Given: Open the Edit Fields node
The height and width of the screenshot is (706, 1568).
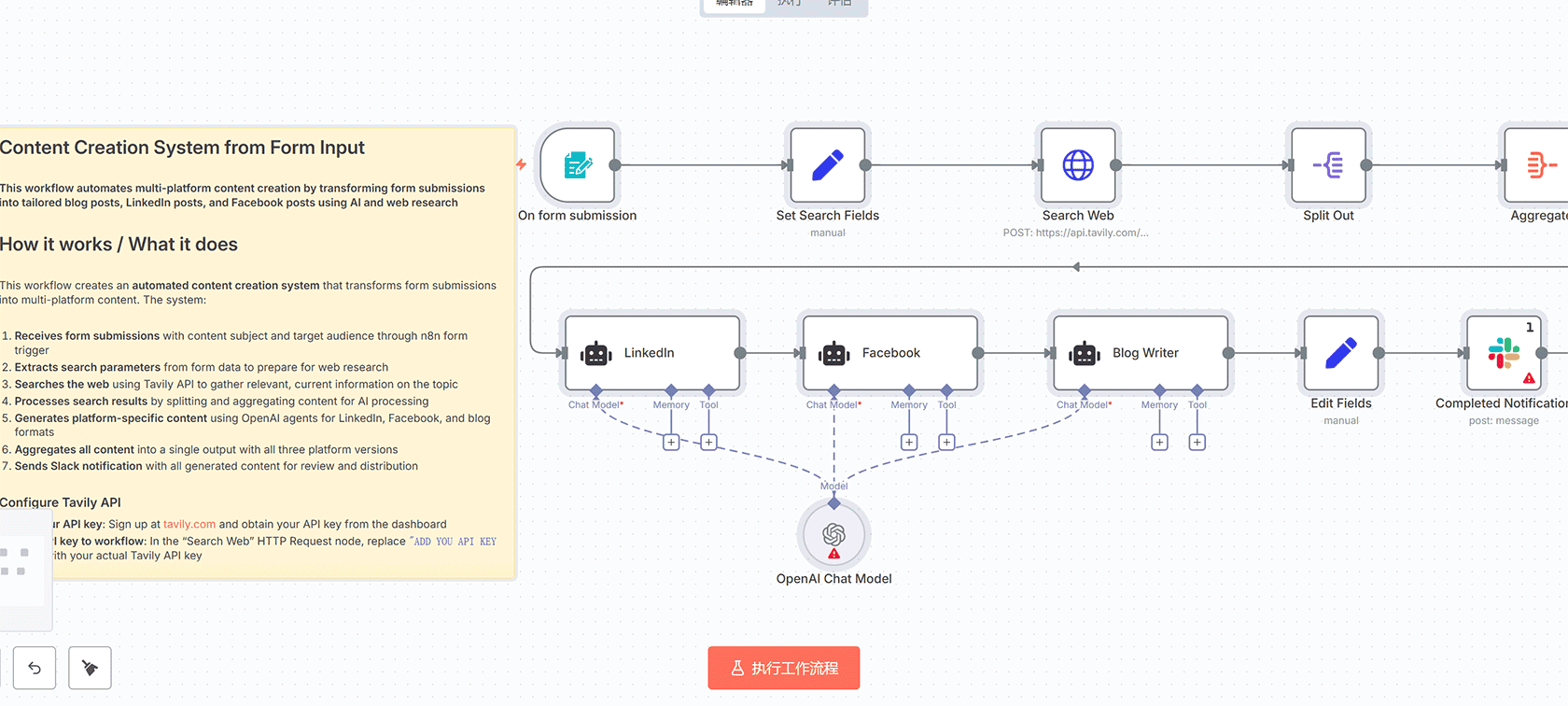Looking at the screenshot, I should pos(1340,353).
